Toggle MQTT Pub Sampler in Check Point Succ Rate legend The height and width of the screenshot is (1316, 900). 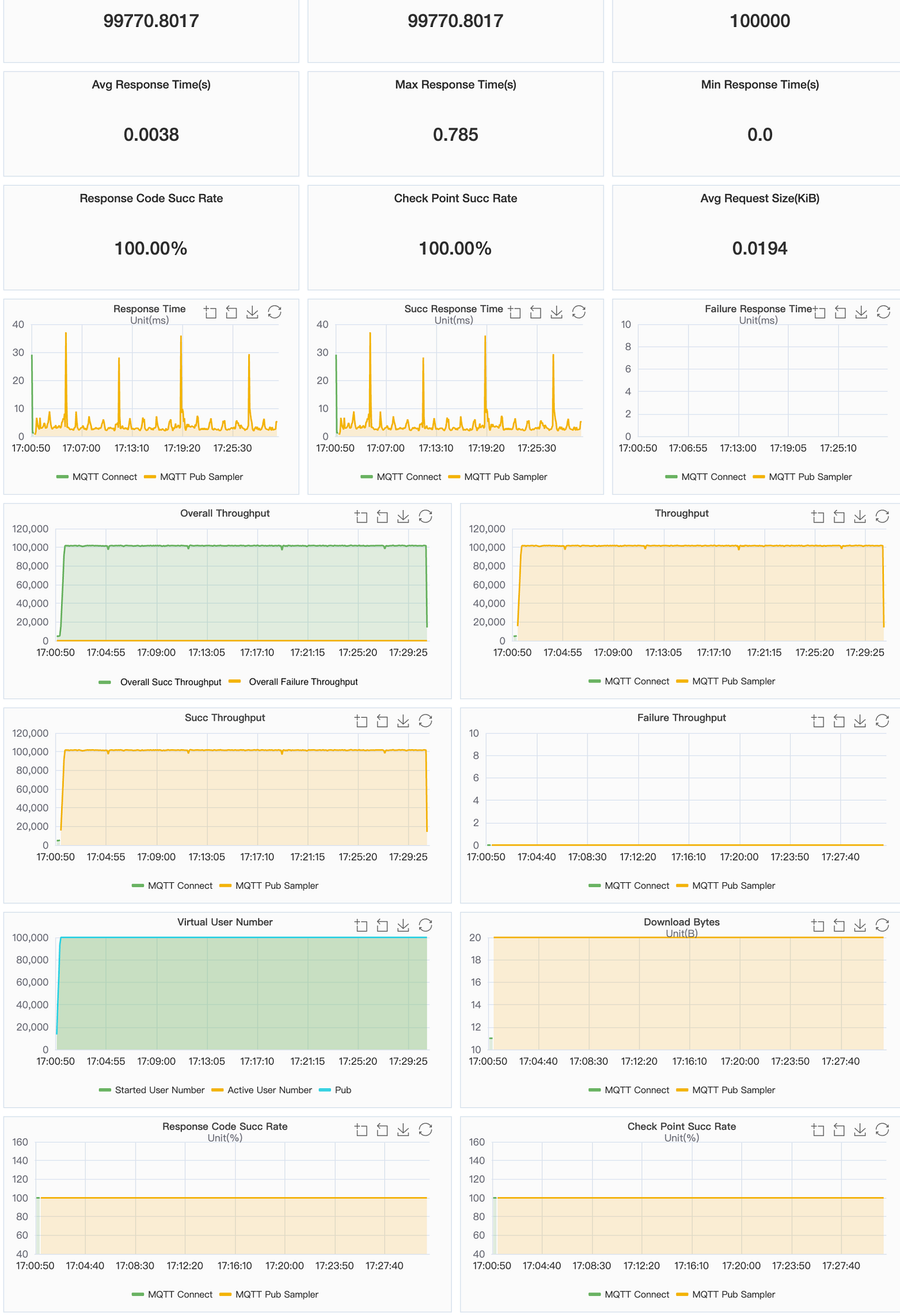(726, 1294)
